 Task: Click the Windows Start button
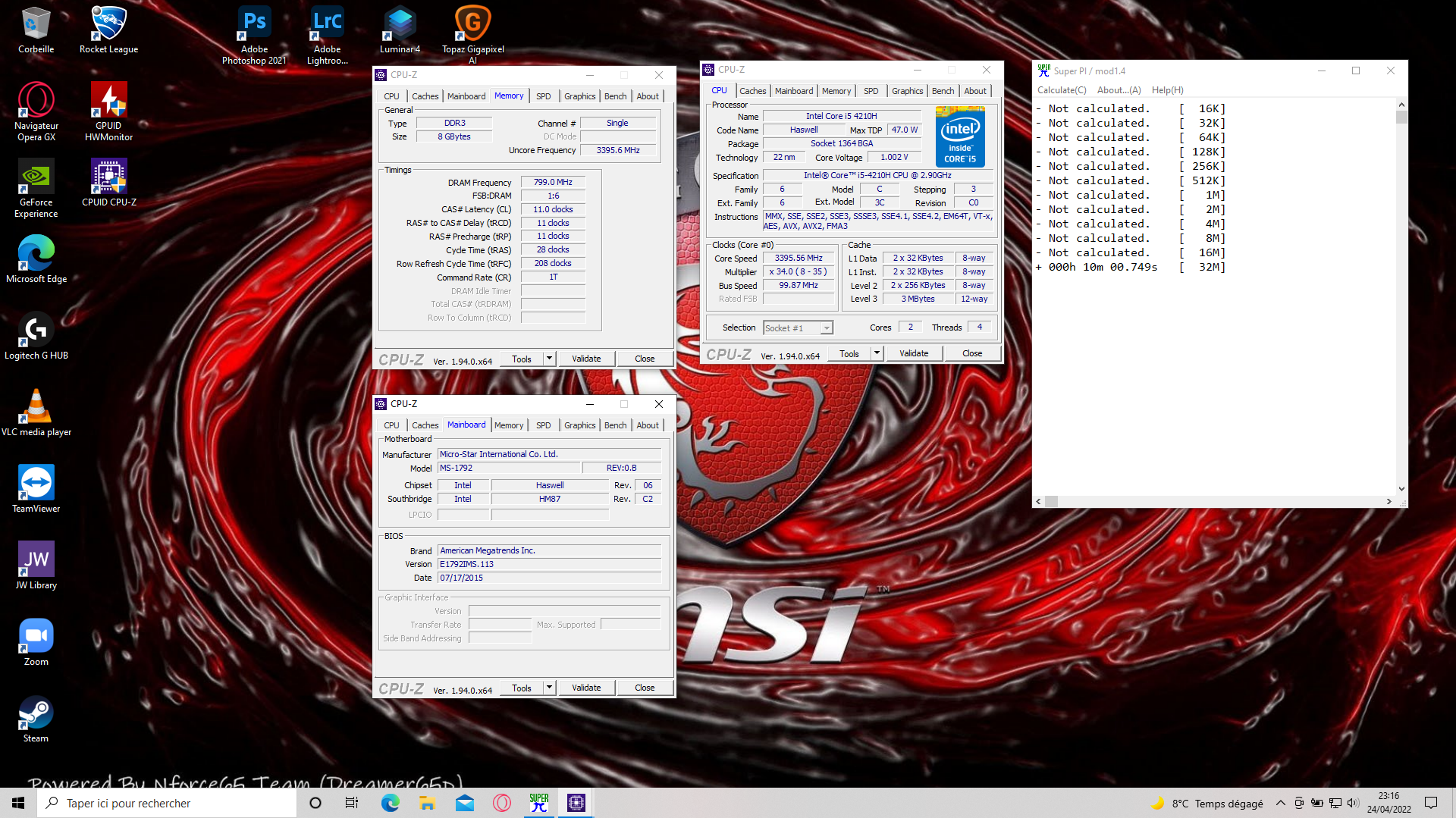pyautogui.click(x=18, y=803)
